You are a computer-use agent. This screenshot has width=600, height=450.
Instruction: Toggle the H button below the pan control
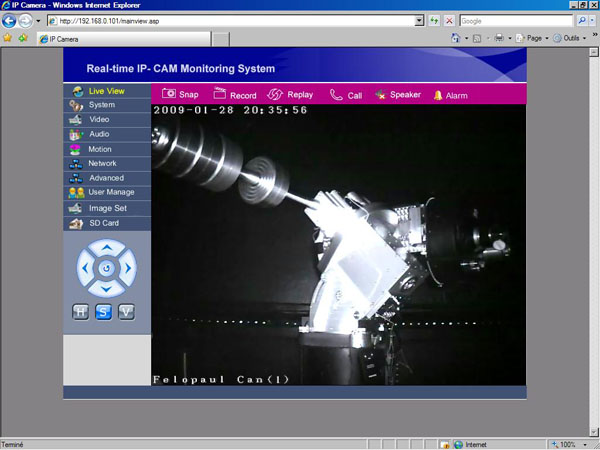[82, 312]
